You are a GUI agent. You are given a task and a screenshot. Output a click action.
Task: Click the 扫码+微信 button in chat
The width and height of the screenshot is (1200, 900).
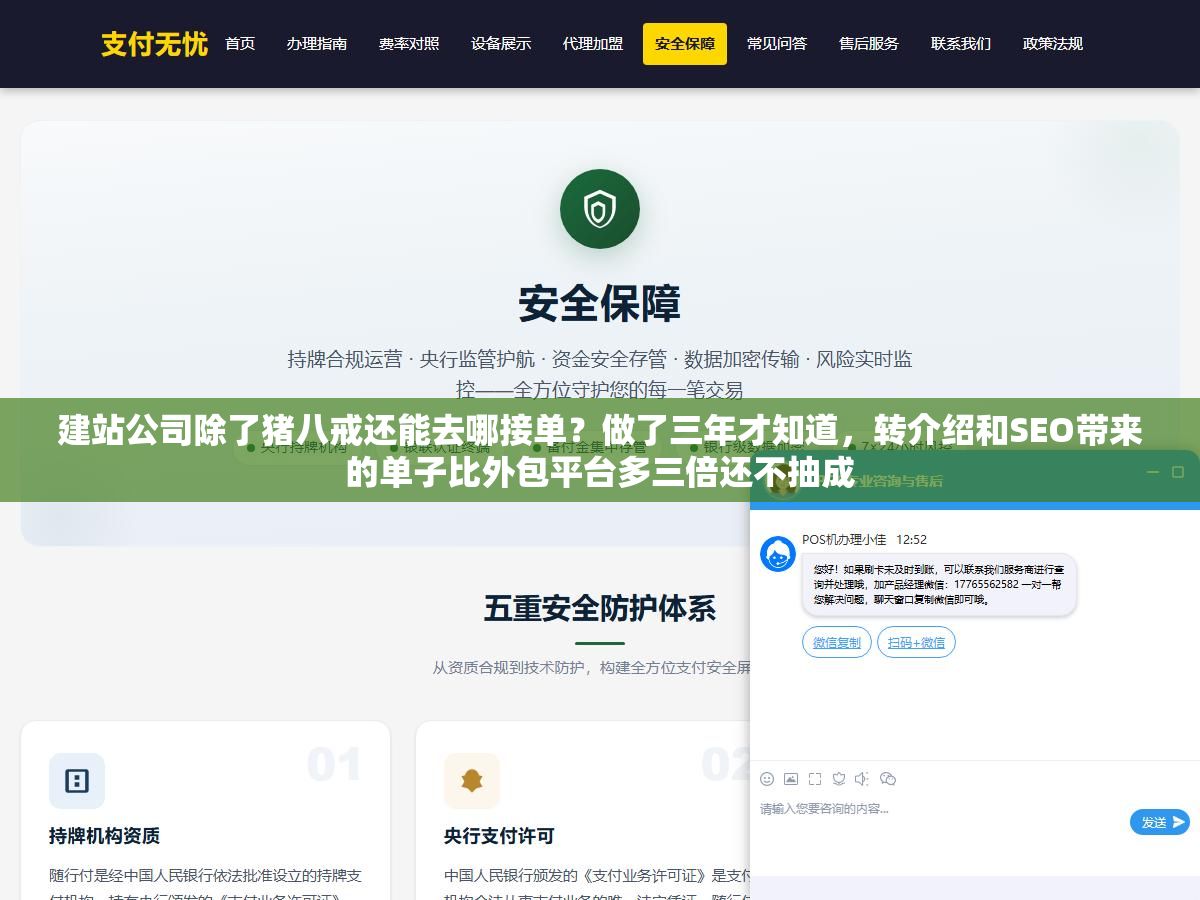(916, 642)
